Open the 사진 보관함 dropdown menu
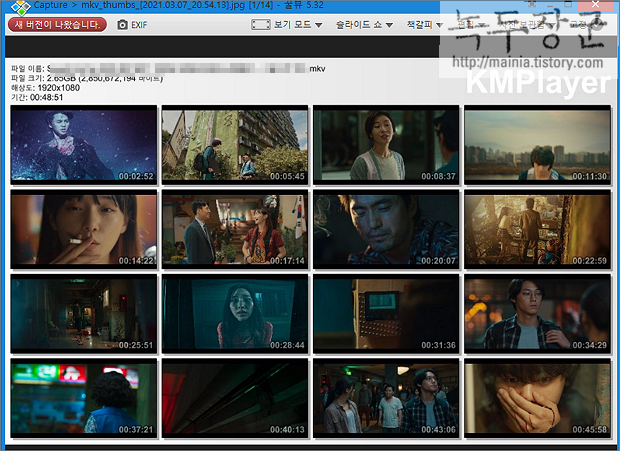The width and height of the screenshot is (620, 451). [x=526, y=25]
